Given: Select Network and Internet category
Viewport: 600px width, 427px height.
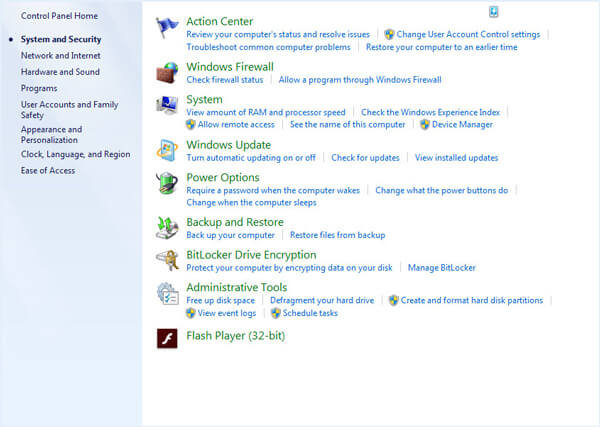Looking at the screenshot, I should [x=60, y=56].
